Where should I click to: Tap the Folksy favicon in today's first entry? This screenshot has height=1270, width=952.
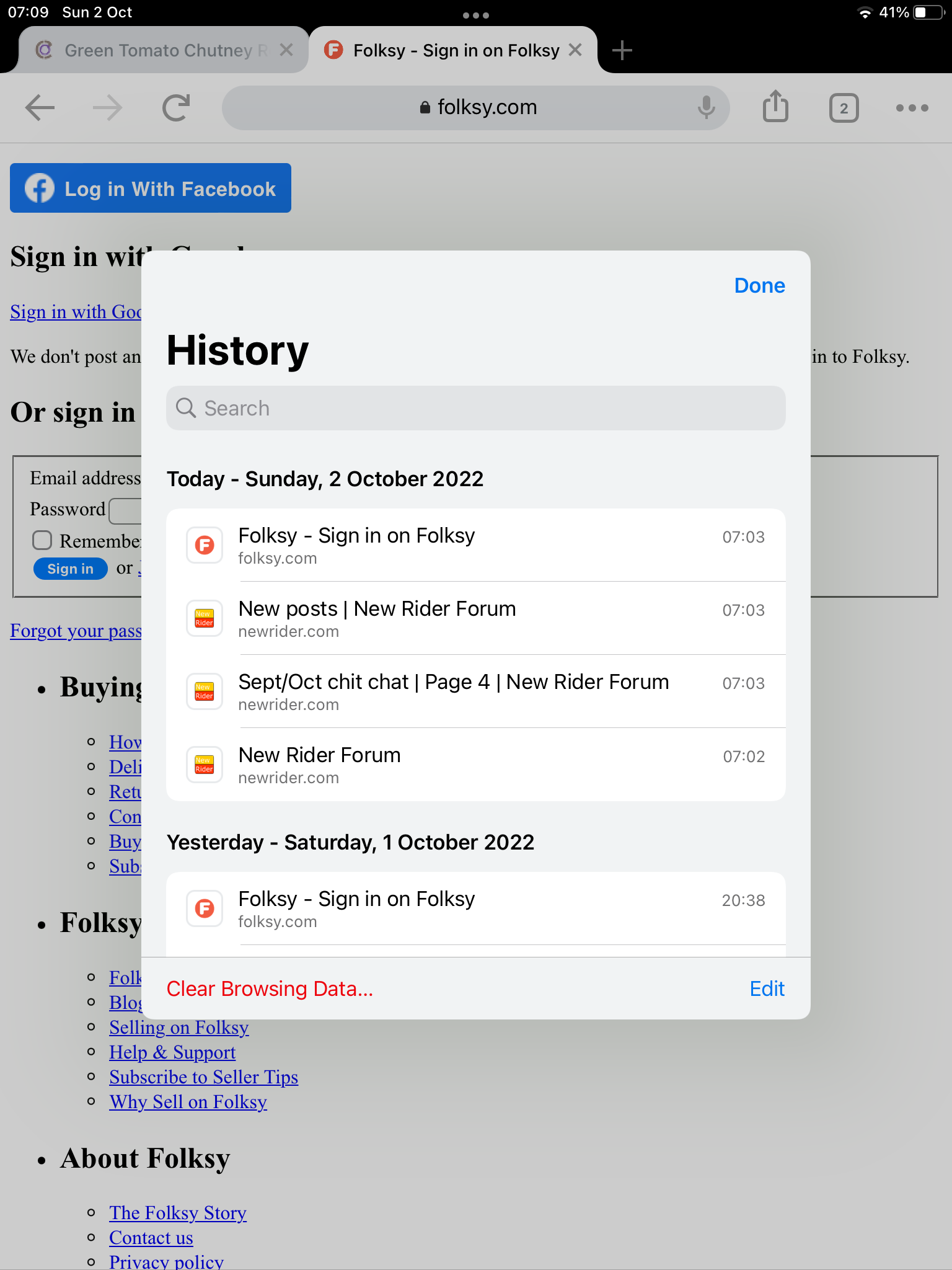point(205,545)
